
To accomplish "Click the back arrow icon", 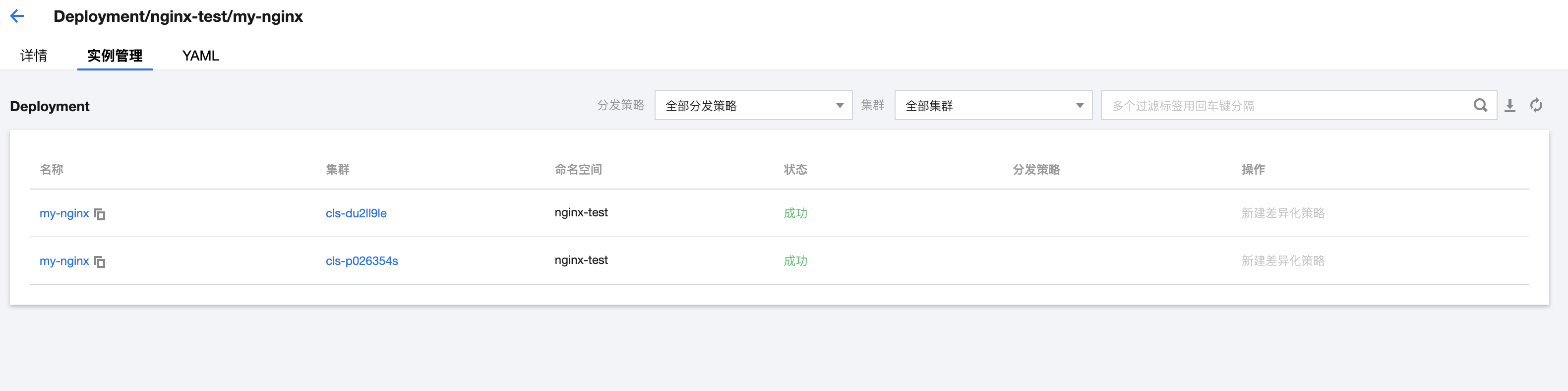I will tap(17, 16).
